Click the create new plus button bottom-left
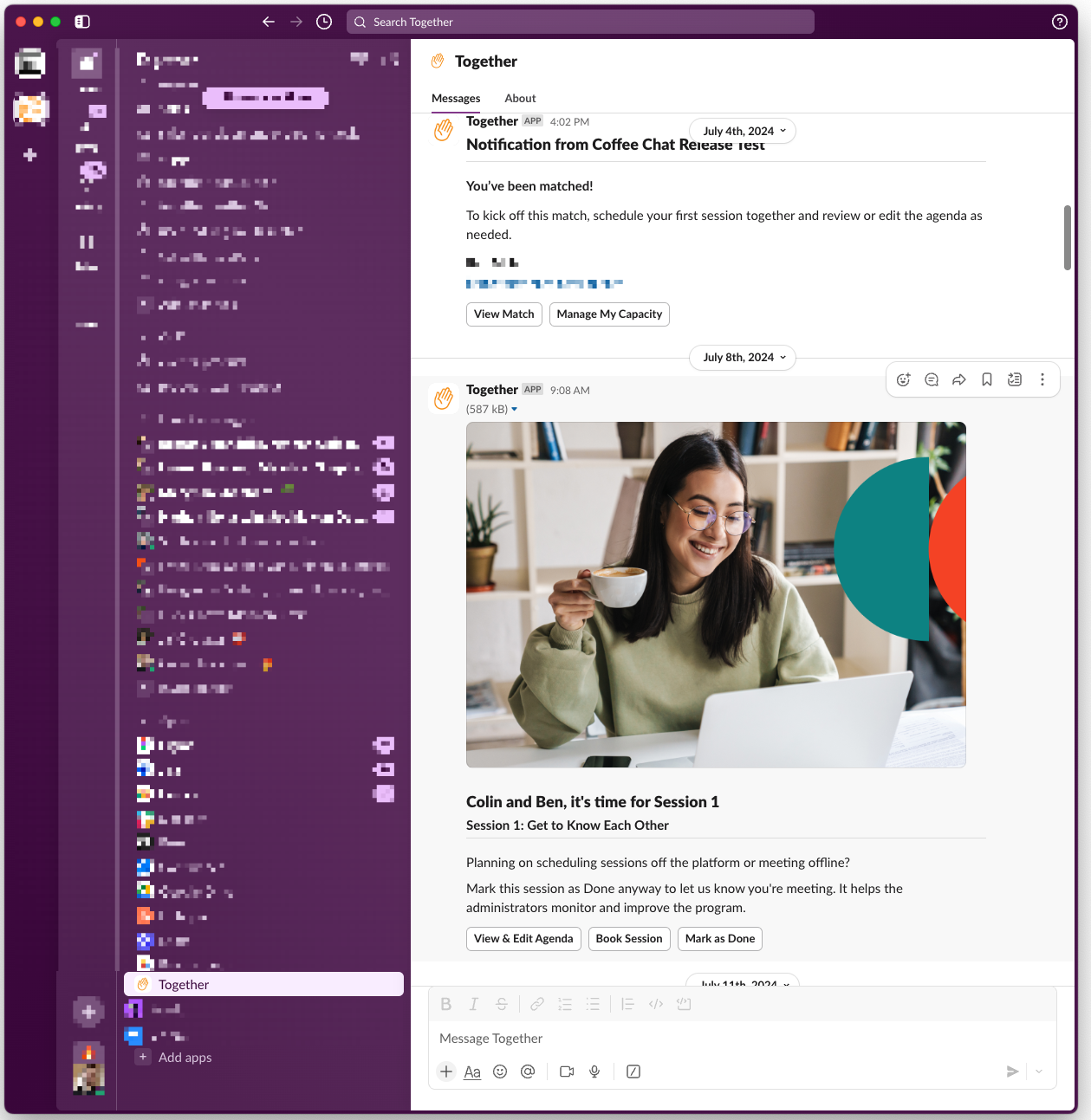1091x1120 pixels. (88, 1011)
